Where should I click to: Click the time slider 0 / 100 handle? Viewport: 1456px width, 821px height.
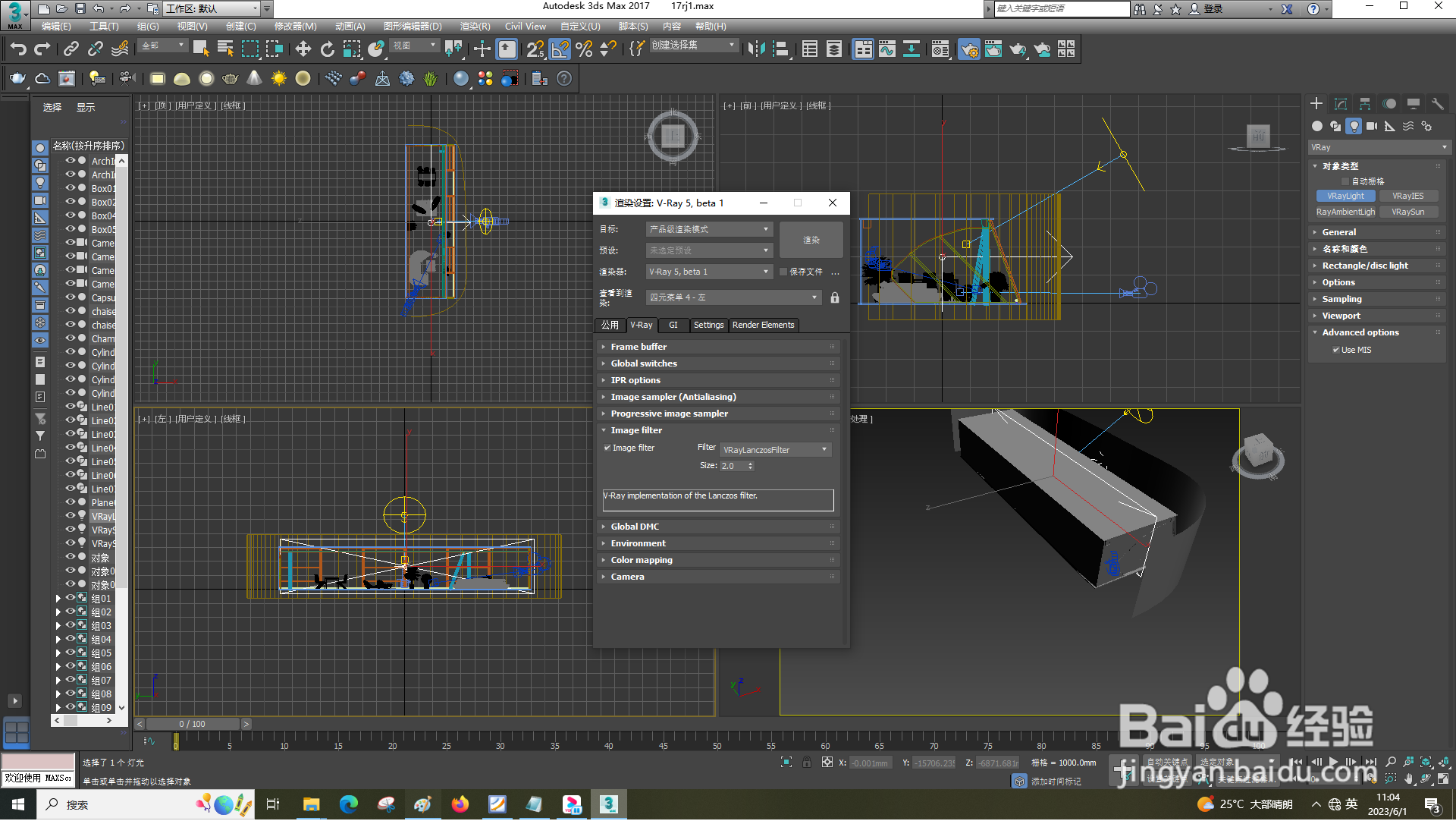(193, 724)
